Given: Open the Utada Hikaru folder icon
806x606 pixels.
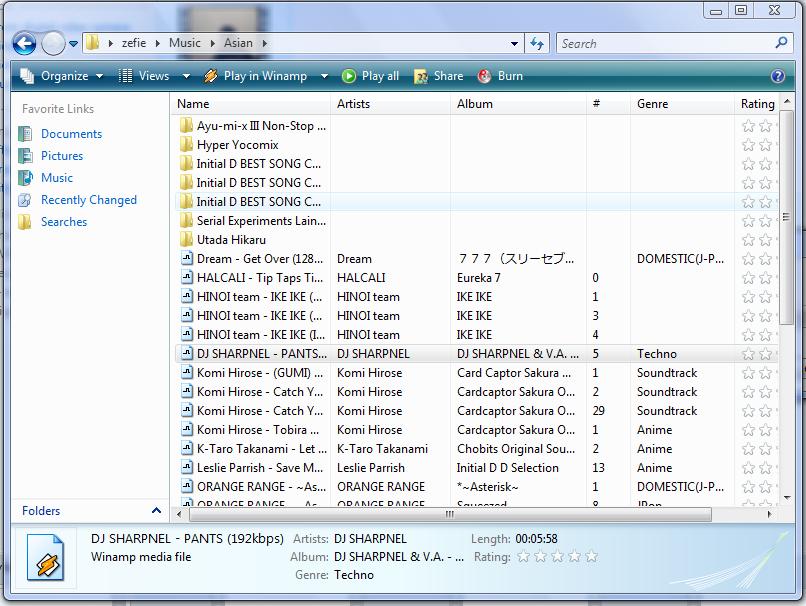Looking at the screenshot, I should pos(186,240).
